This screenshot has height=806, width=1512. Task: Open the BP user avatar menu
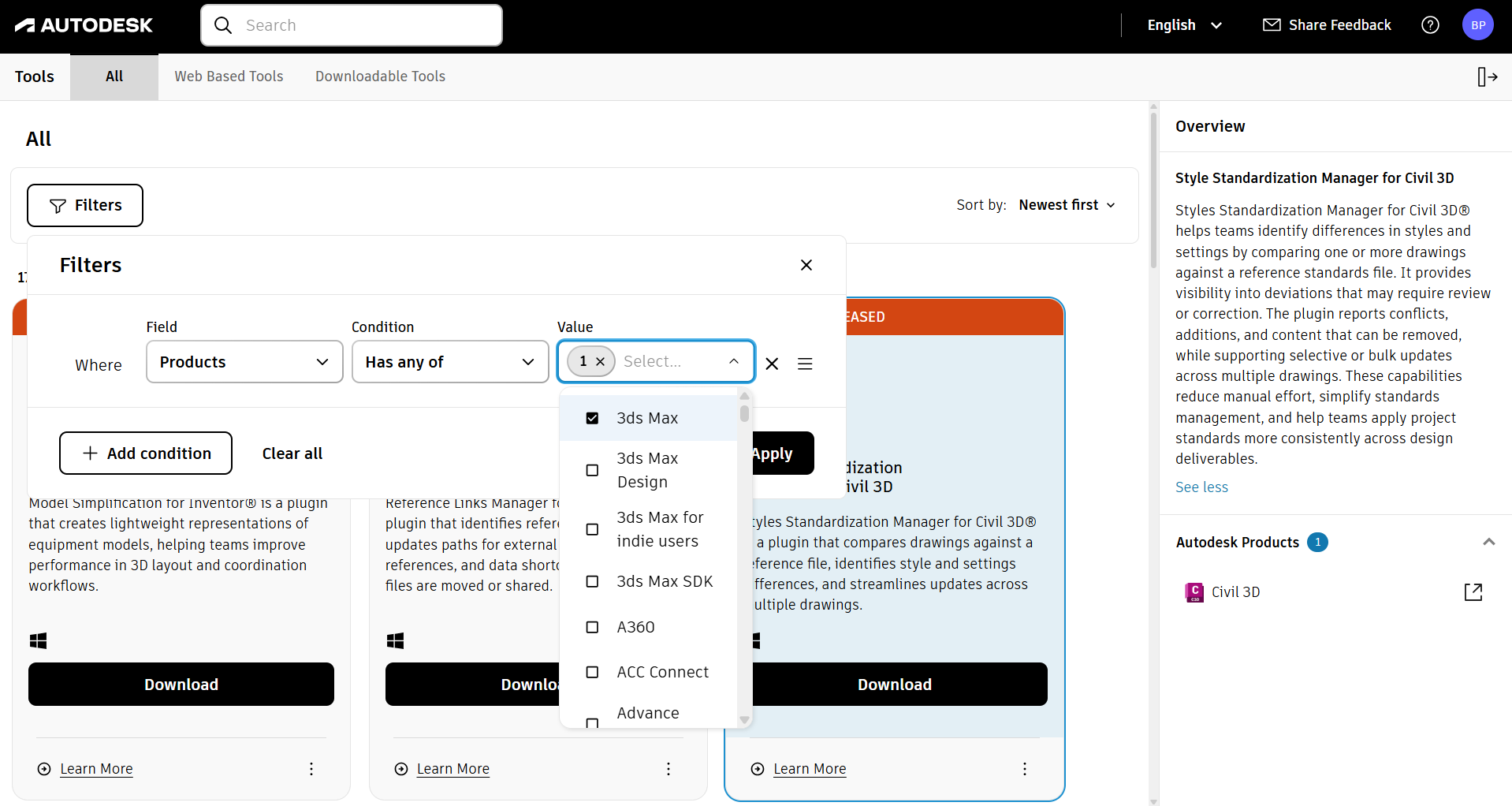[x=1478, y=25]
